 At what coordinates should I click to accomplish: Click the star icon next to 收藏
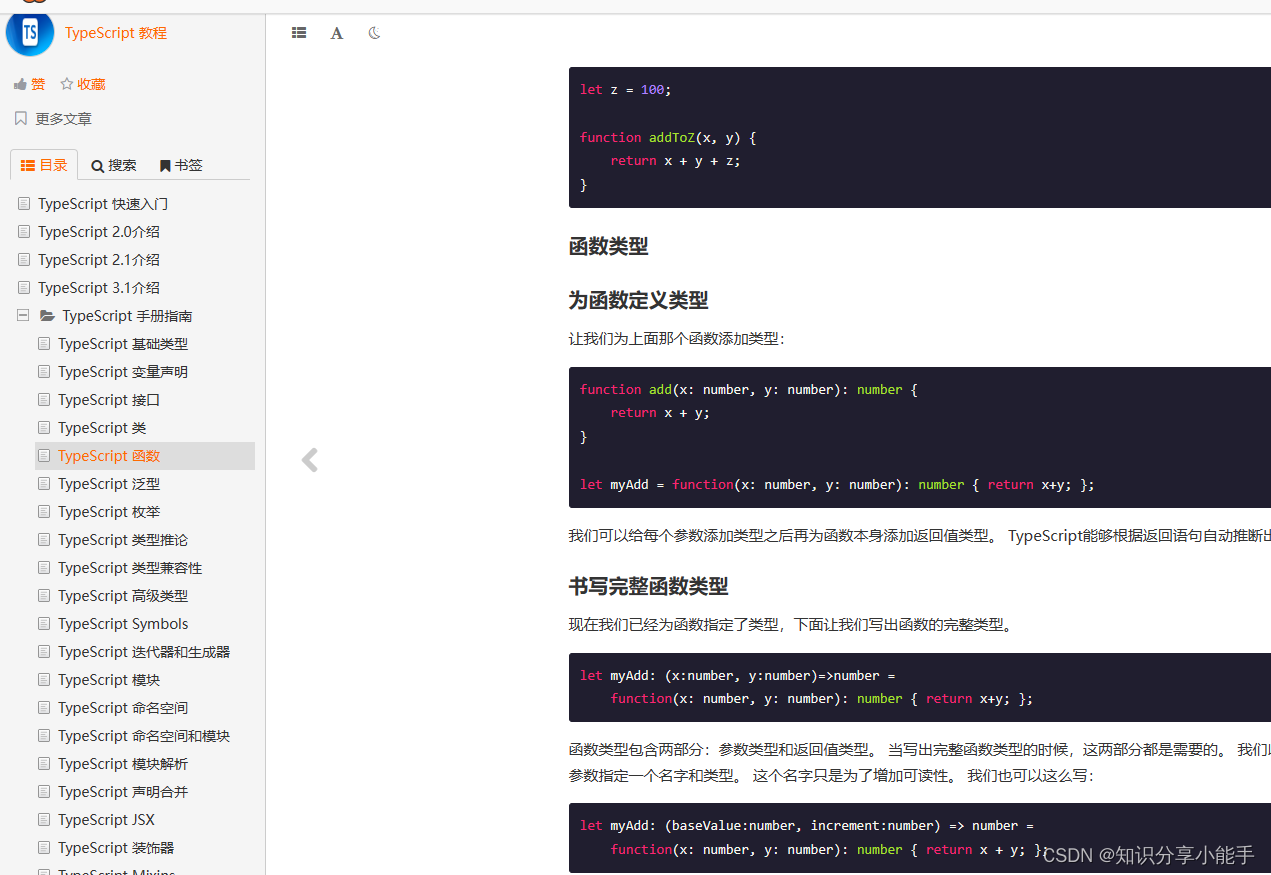coord(66,84)
